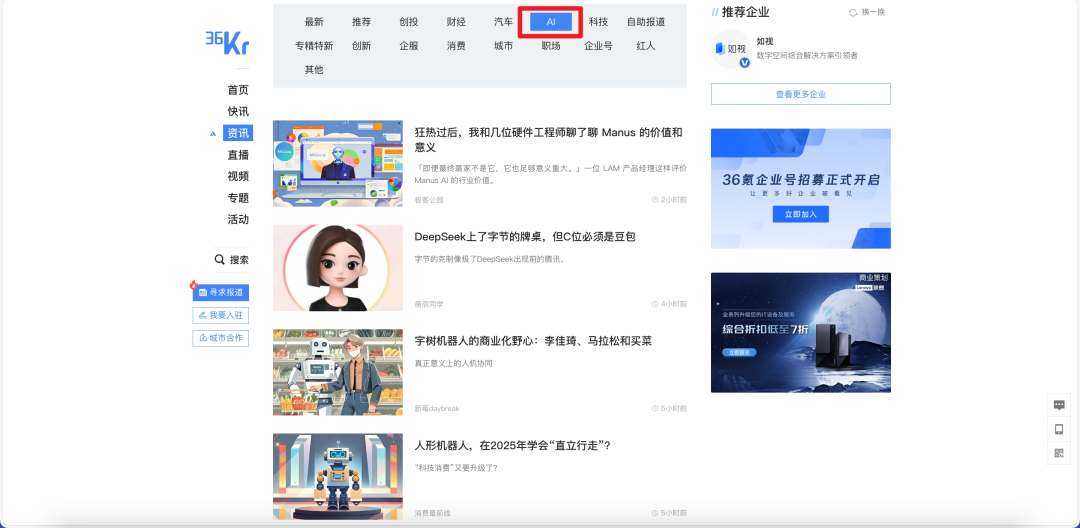Image resolution: width=1080 pixels, height=528 pixels.
Task: Click 换一换 to refresh recommended companies
Action: click(873, 12)
